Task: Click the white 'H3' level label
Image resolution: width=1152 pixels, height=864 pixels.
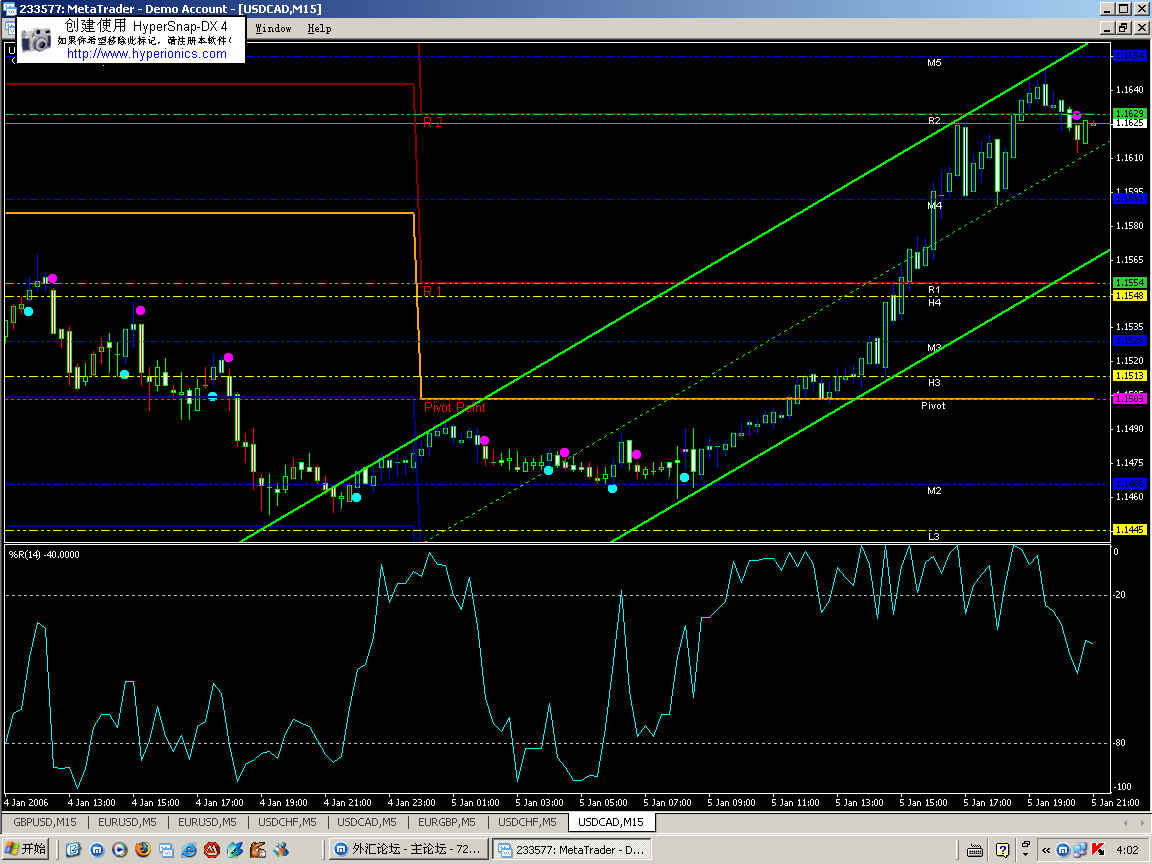Action: point(934,382)
